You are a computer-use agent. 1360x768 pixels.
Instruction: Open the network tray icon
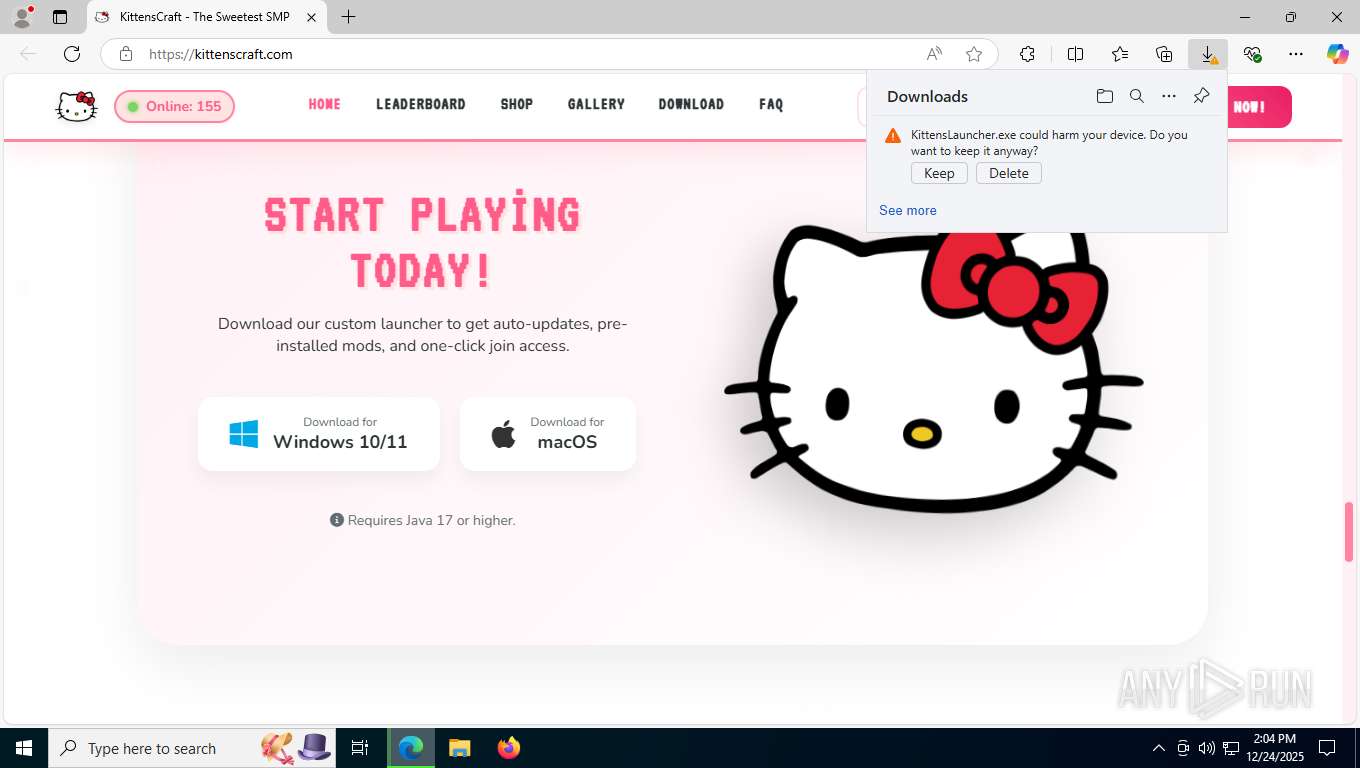tap(1231, 748)
